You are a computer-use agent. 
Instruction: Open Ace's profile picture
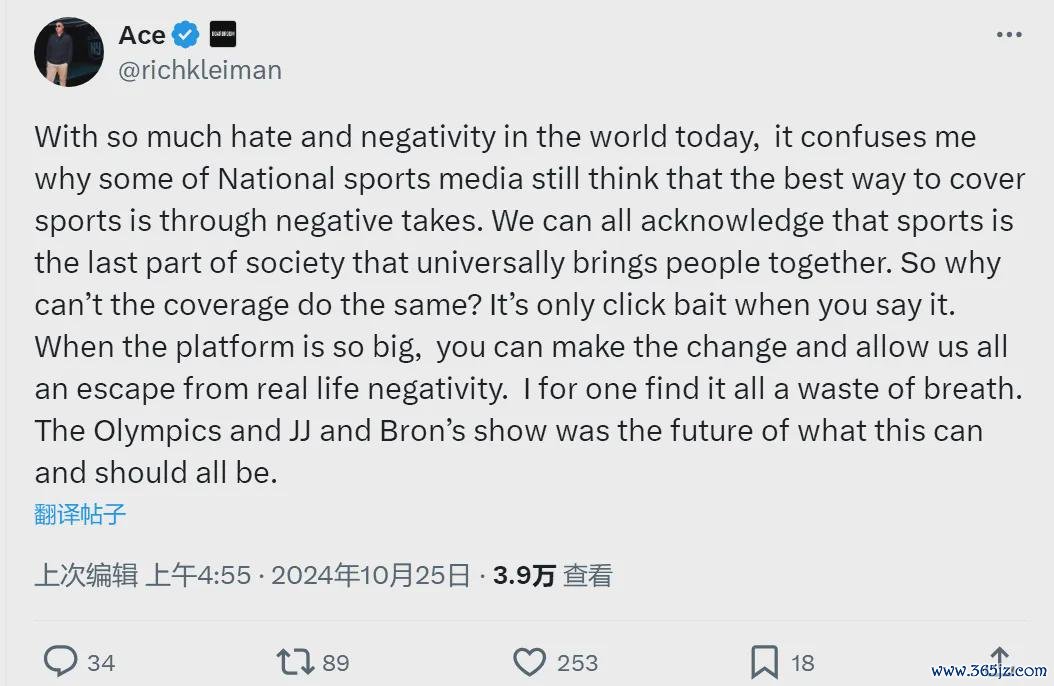tap(70, 52)
